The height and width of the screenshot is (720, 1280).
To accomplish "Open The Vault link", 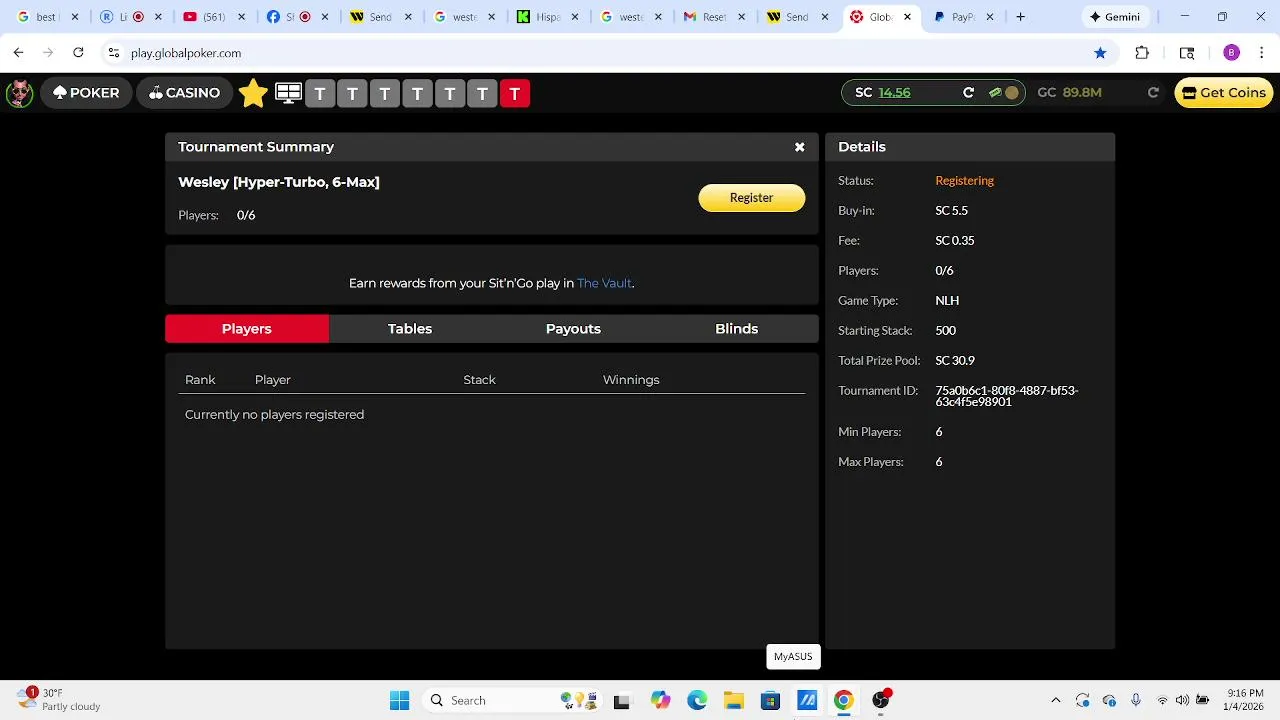I will [604, 283].
